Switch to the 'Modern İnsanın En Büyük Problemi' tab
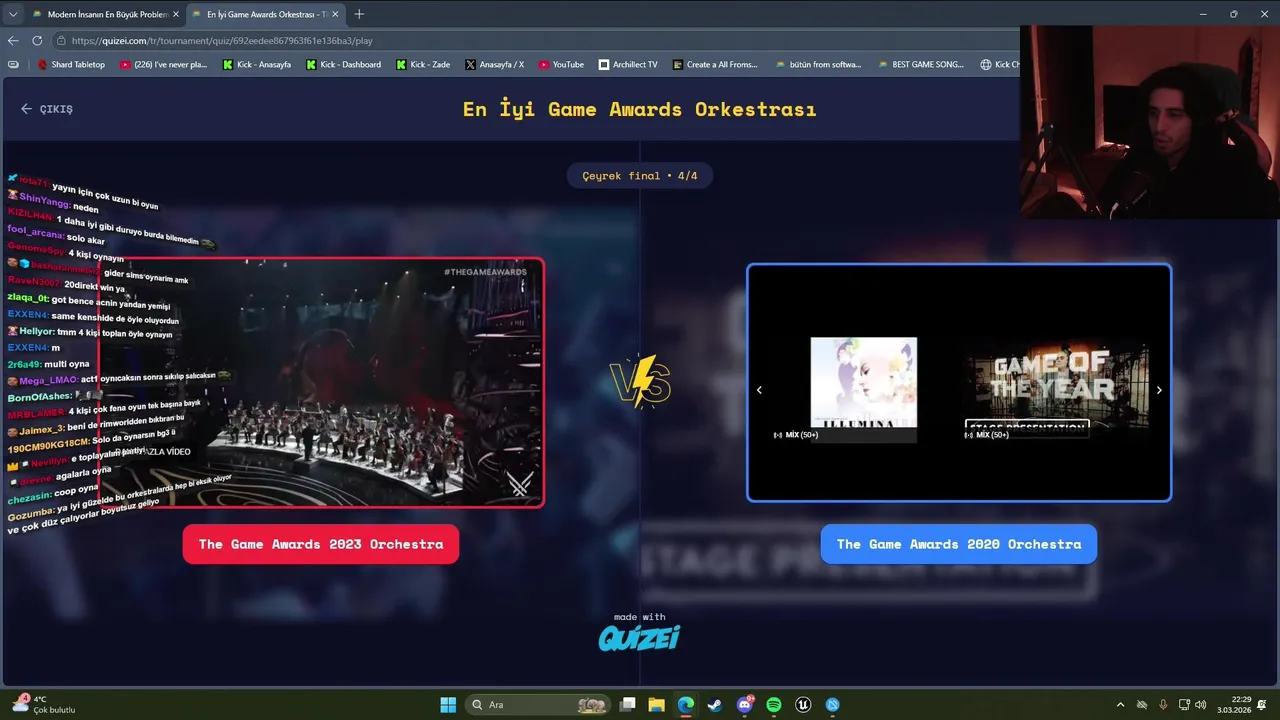 tap(105, 14)
